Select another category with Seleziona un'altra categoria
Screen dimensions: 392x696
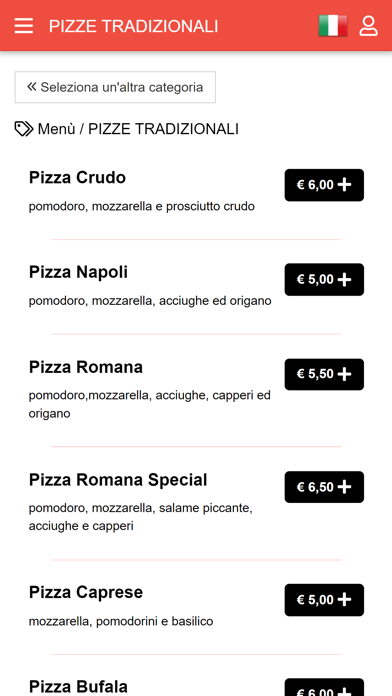115,87
